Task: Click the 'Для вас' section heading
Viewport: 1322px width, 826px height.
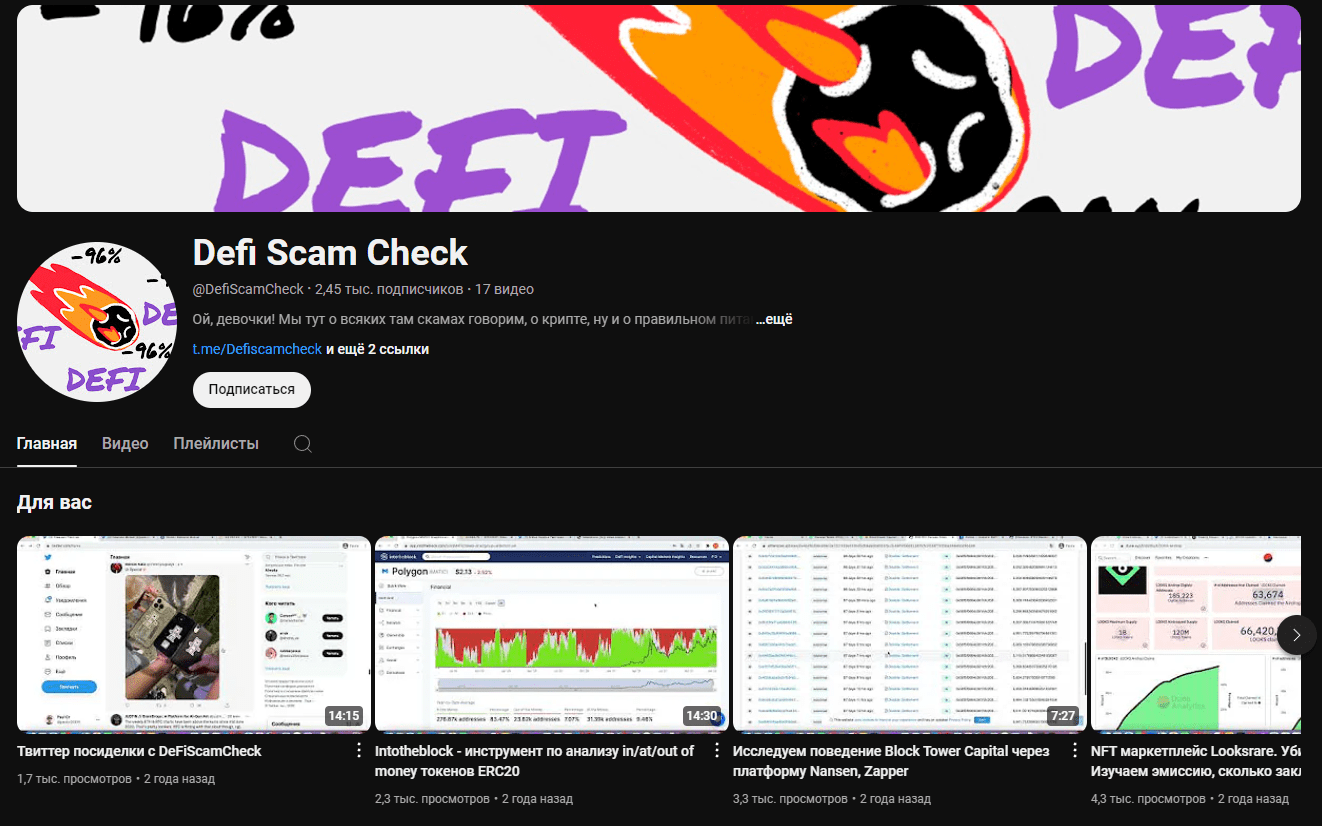Action: pyautogui.click(x=54, y=502)
